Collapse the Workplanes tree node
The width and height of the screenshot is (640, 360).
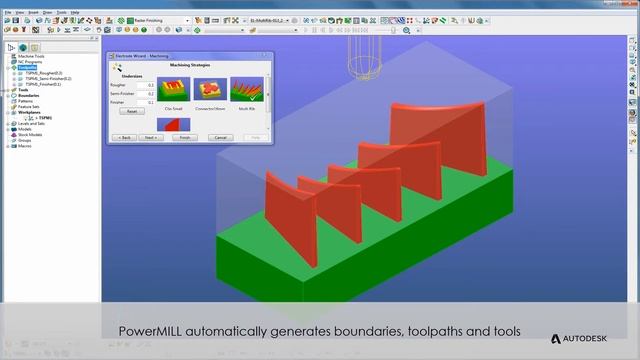click(x=8, y=112)
